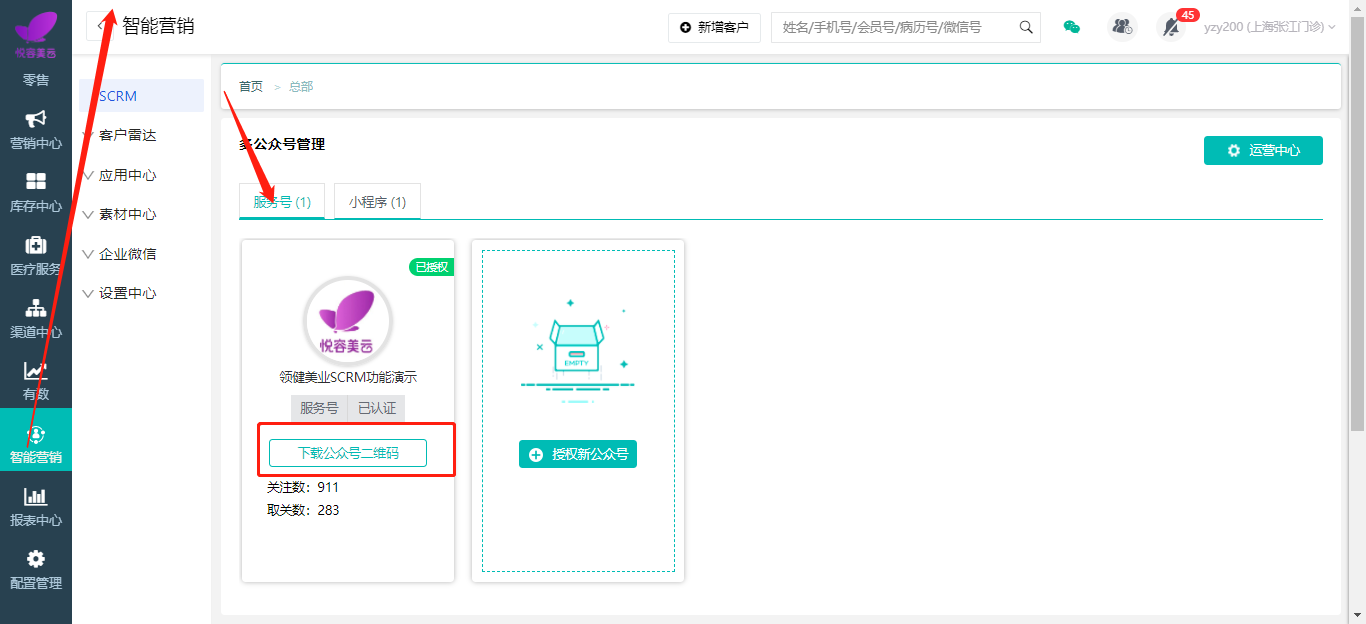Click the 新增客户 button
The image size is (1366, 624).
tap(714, 27)
